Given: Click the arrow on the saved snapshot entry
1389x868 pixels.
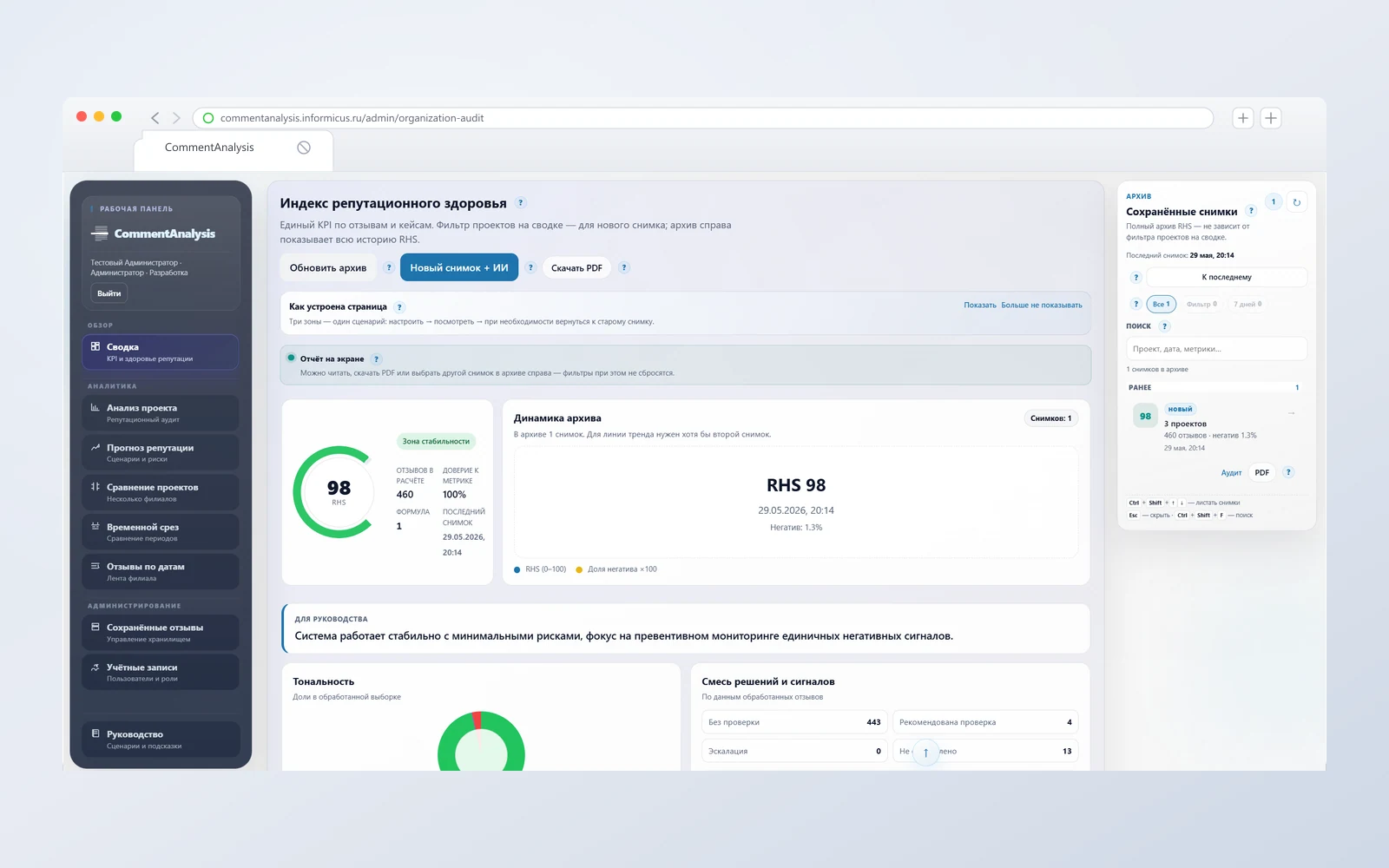Looking at the screenshot, I should click(1291, 413).
